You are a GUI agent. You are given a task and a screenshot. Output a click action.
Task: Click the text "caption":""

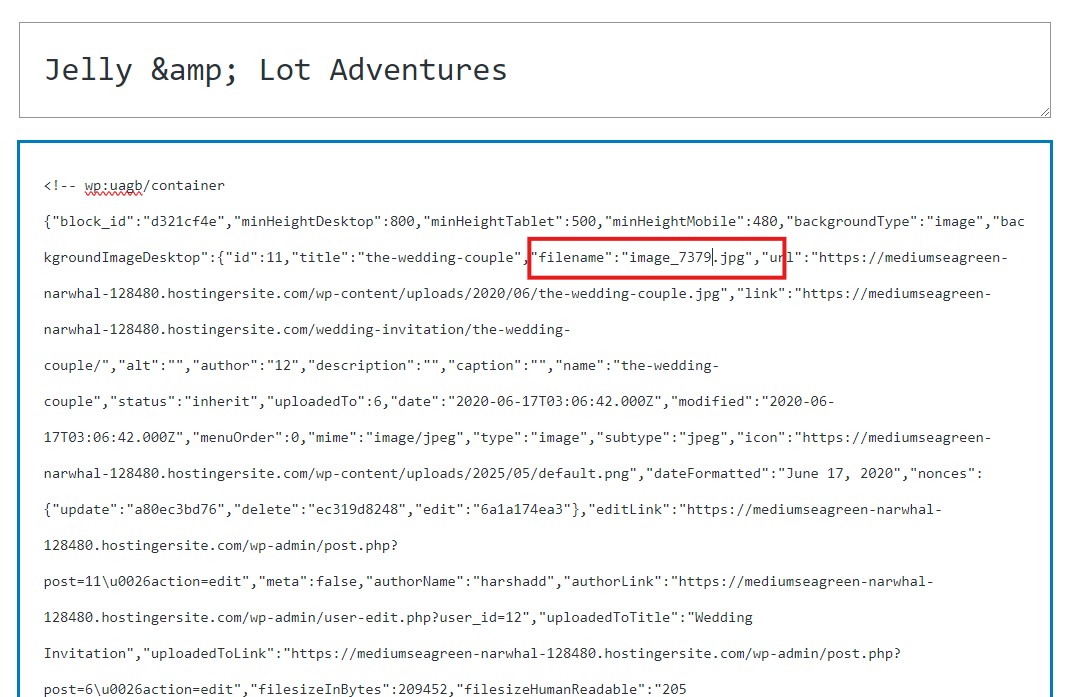[x=497, y=365]
